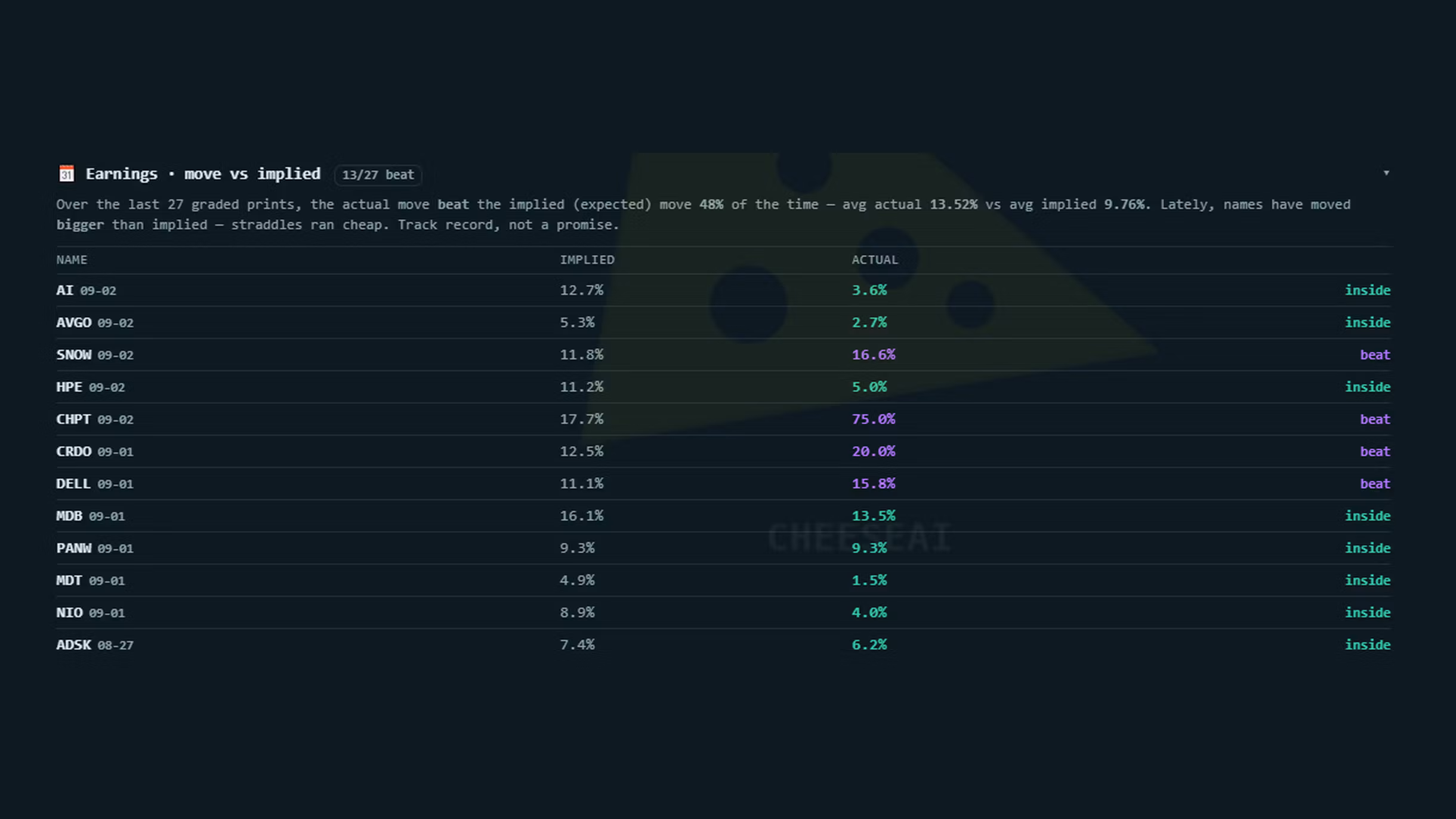Click the inside result in AVGO row

(x=1368, y=323)
